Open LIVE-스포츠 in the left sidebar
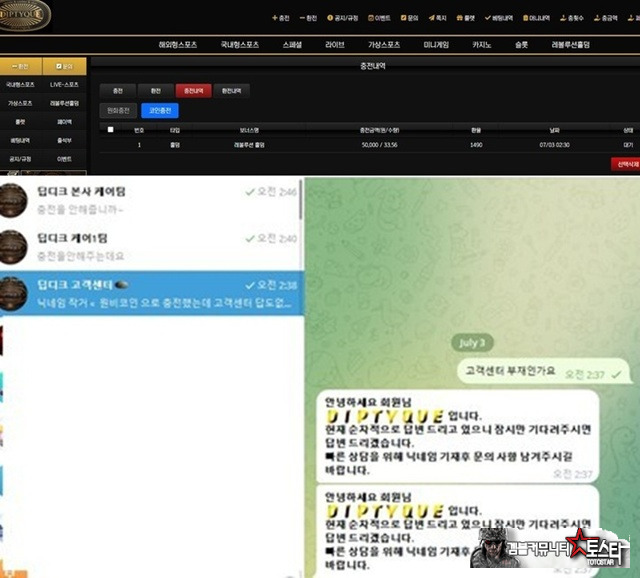The width and height of the screenshot is (640, 578). (64, 84)
